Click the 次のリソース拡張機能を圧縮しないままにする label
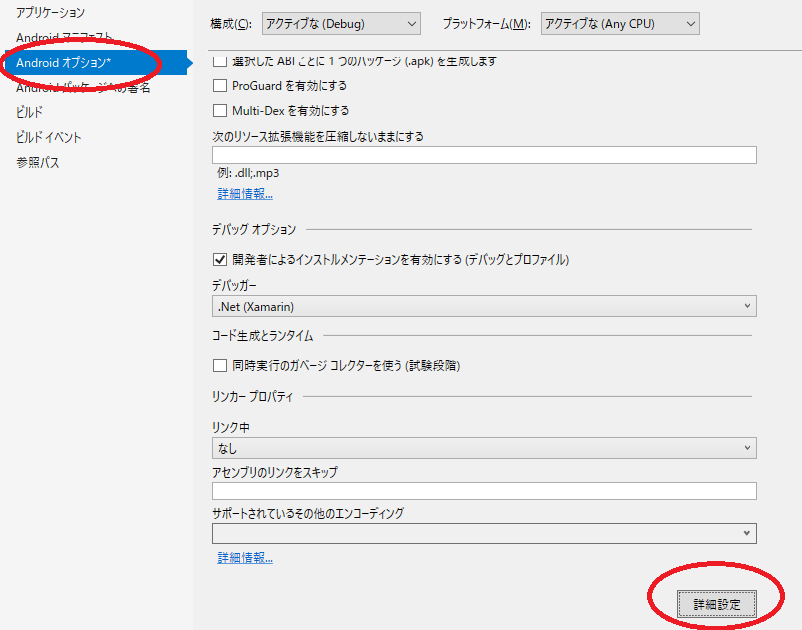This screenshot has width=802, height=630. pyautogui.click(x=318, y=137)
